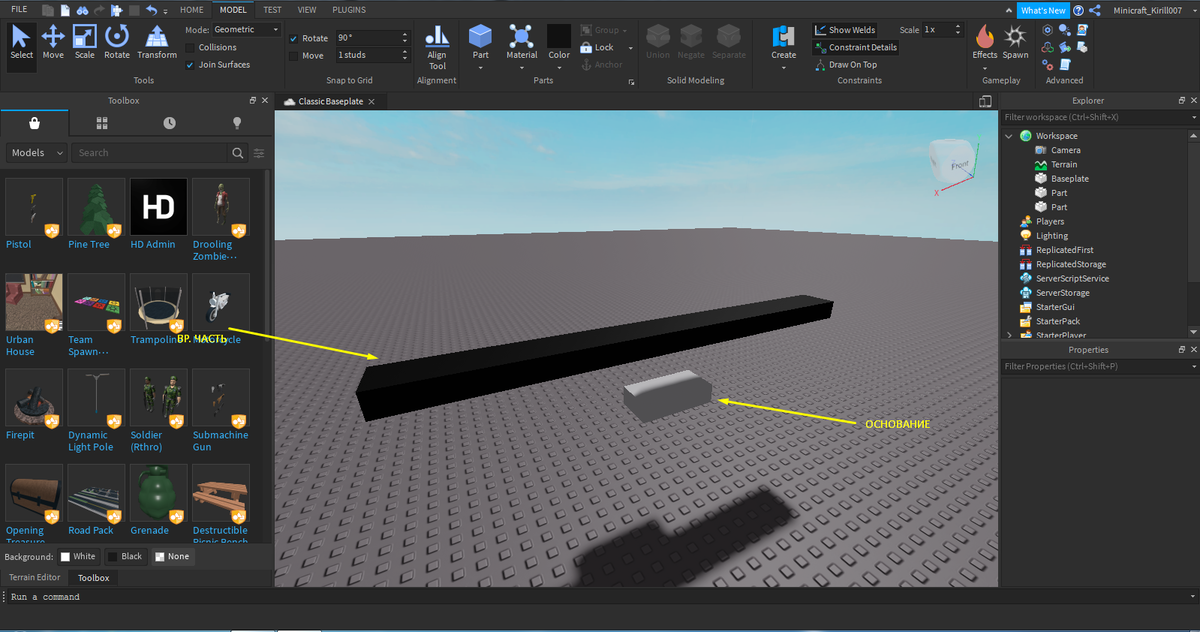Click the Union solid modeling tool
Image resolution: width=1200 pixels, height=632 pixels.
pyautogui.click(x=658, y=42)
